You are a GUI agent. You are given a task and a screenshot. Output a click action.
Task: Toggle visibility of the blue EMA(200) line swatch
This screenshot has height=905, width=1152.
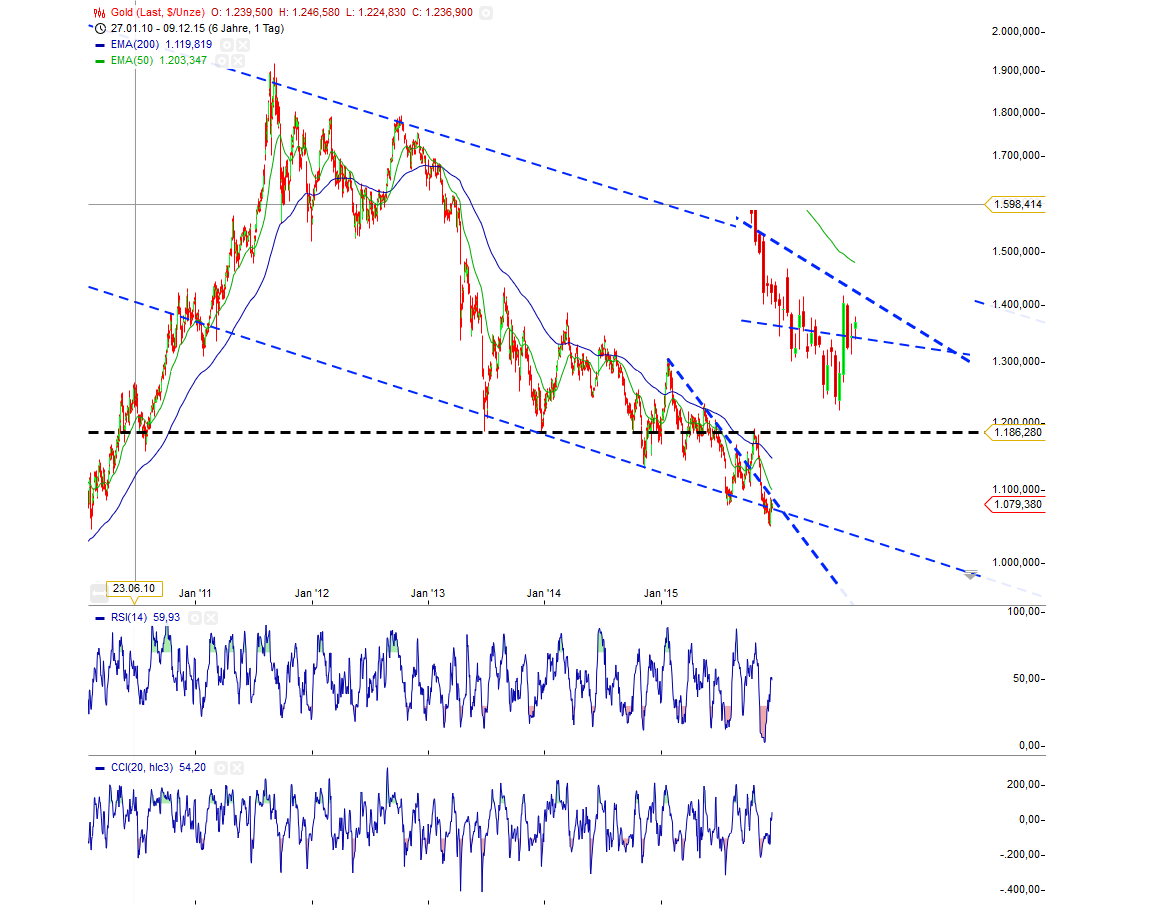pos(100,44)
